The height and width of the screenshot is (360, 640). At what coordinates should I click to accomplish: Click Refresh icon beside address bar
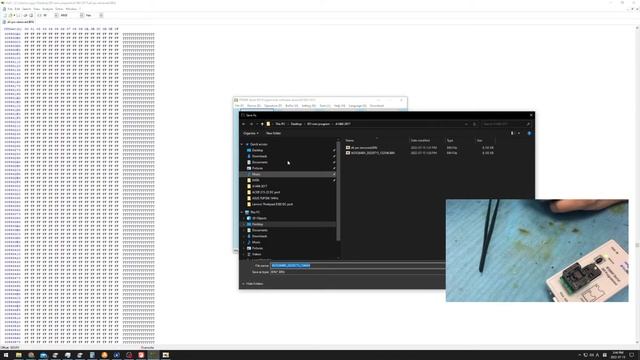[x=474, y=124]
